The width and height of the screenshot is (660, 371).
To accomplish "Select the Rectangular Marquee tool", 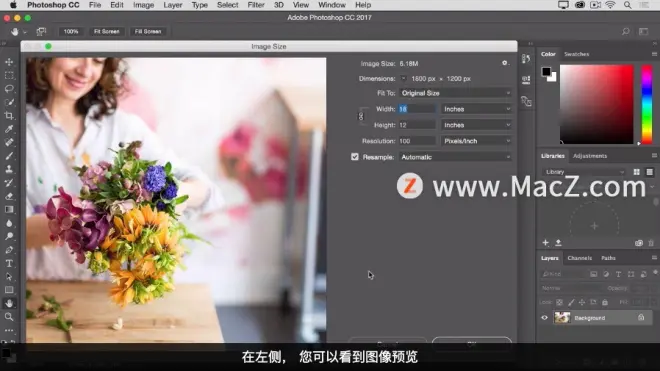I will [9, 75].
